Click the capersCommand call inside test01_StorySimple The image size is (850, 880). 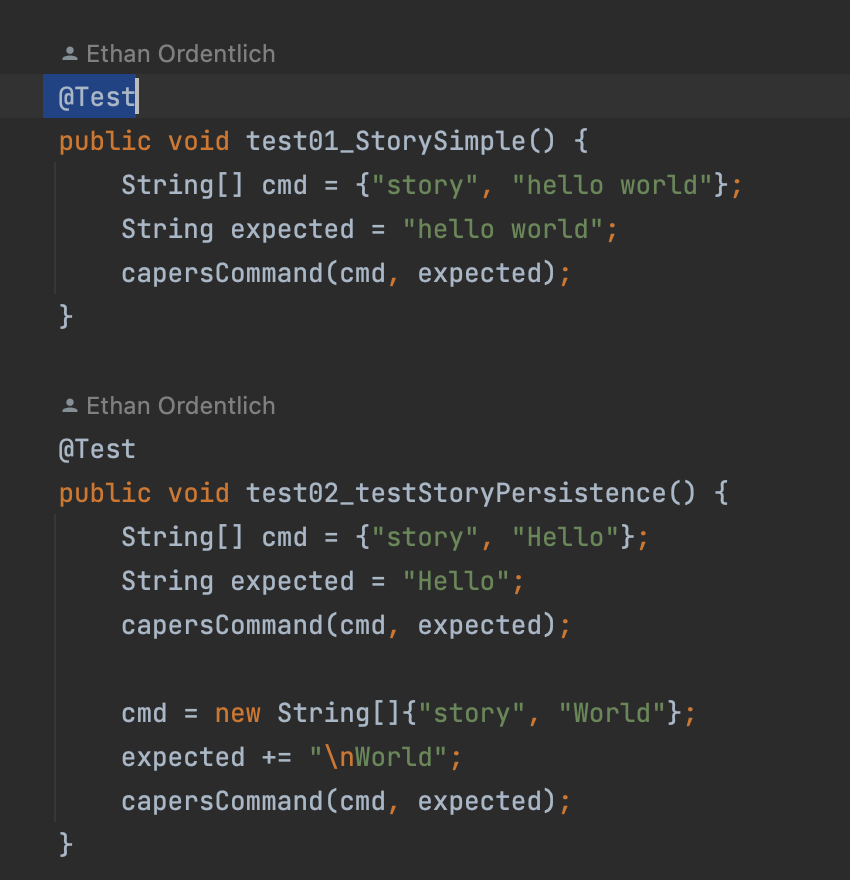pyautogui.click(x=220, y=273)
